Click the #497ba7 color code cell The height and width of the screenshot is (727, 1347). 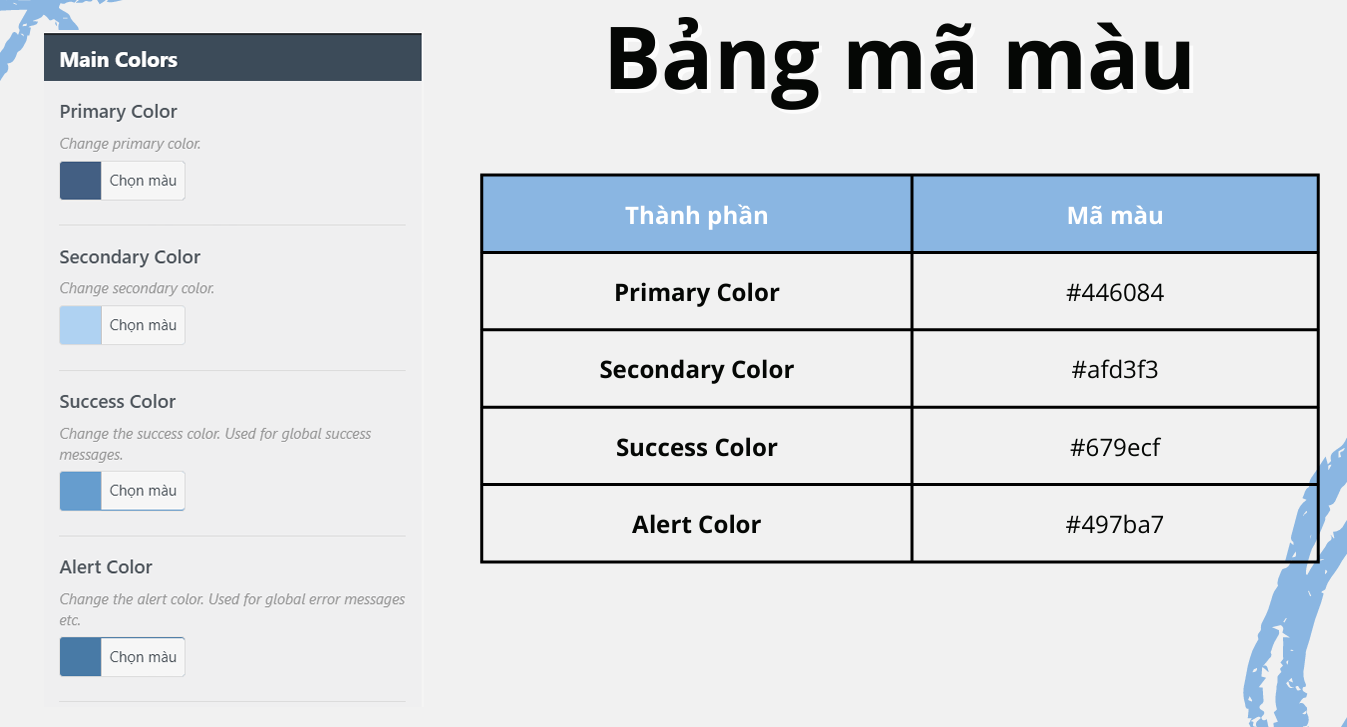pos(1115,524)
